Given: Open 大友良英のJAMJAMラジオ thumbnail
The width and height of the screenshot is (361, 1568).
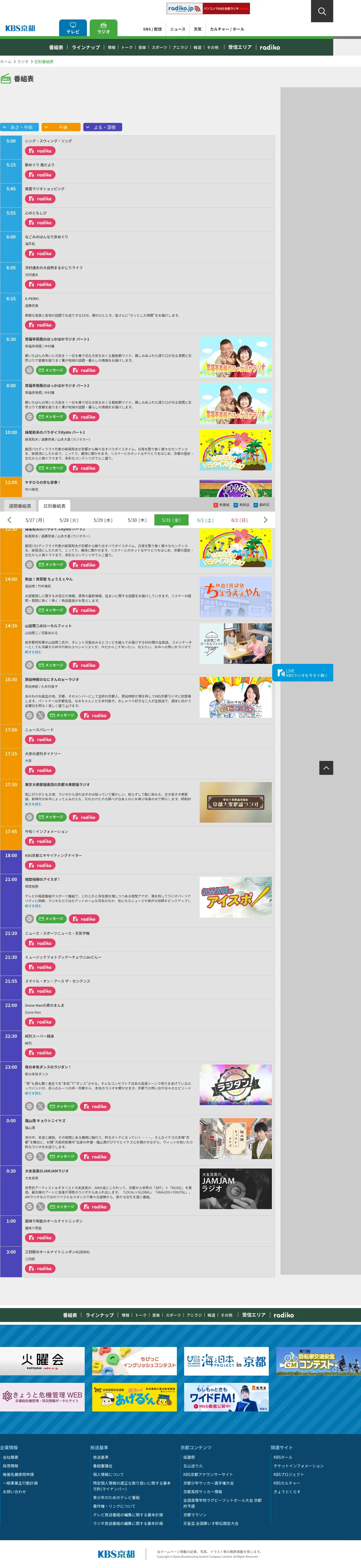Looking at the screenshot, I should click(236, 1189).
